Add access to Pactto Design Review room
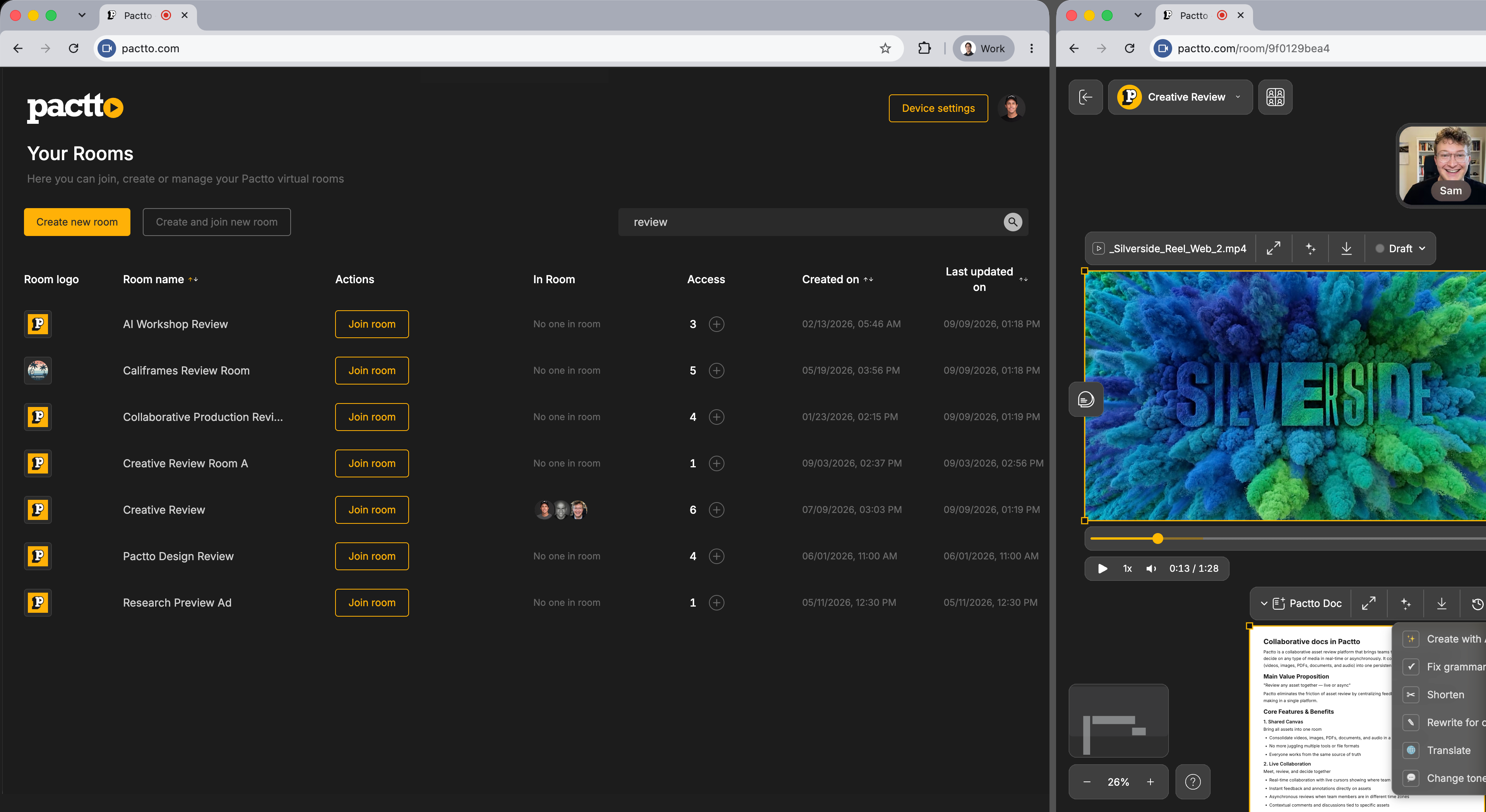The image size is (1486, 812). point(716,556)
